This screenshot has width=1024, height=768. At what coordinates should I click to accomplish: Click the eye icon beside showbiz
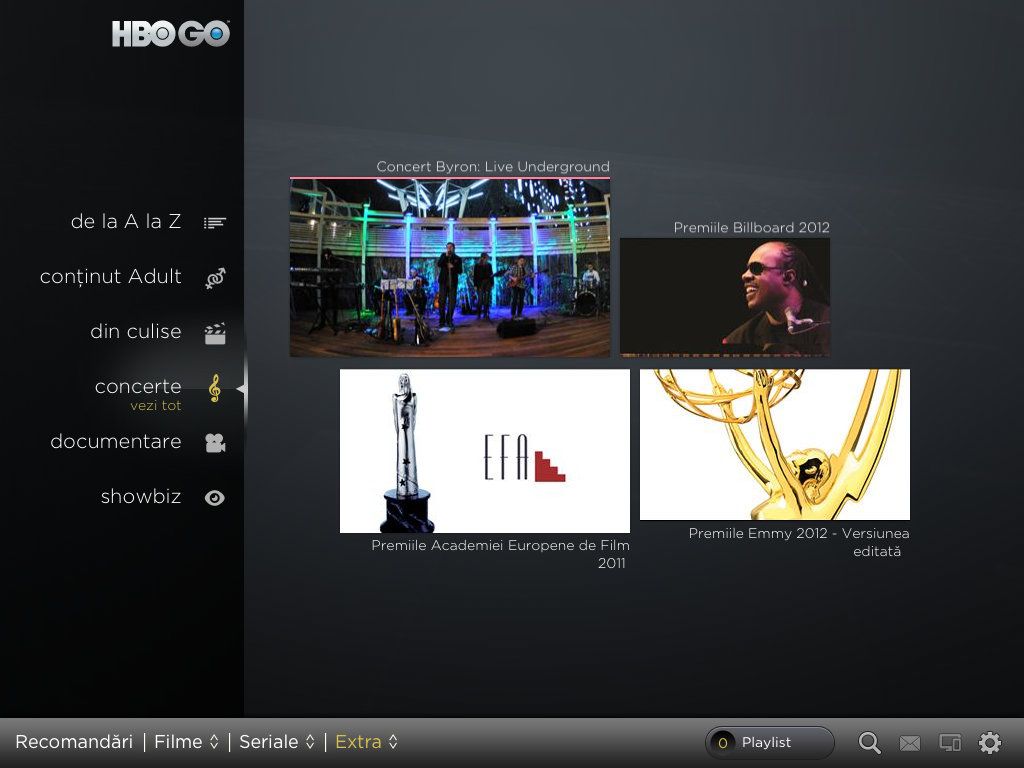(214, 498)
